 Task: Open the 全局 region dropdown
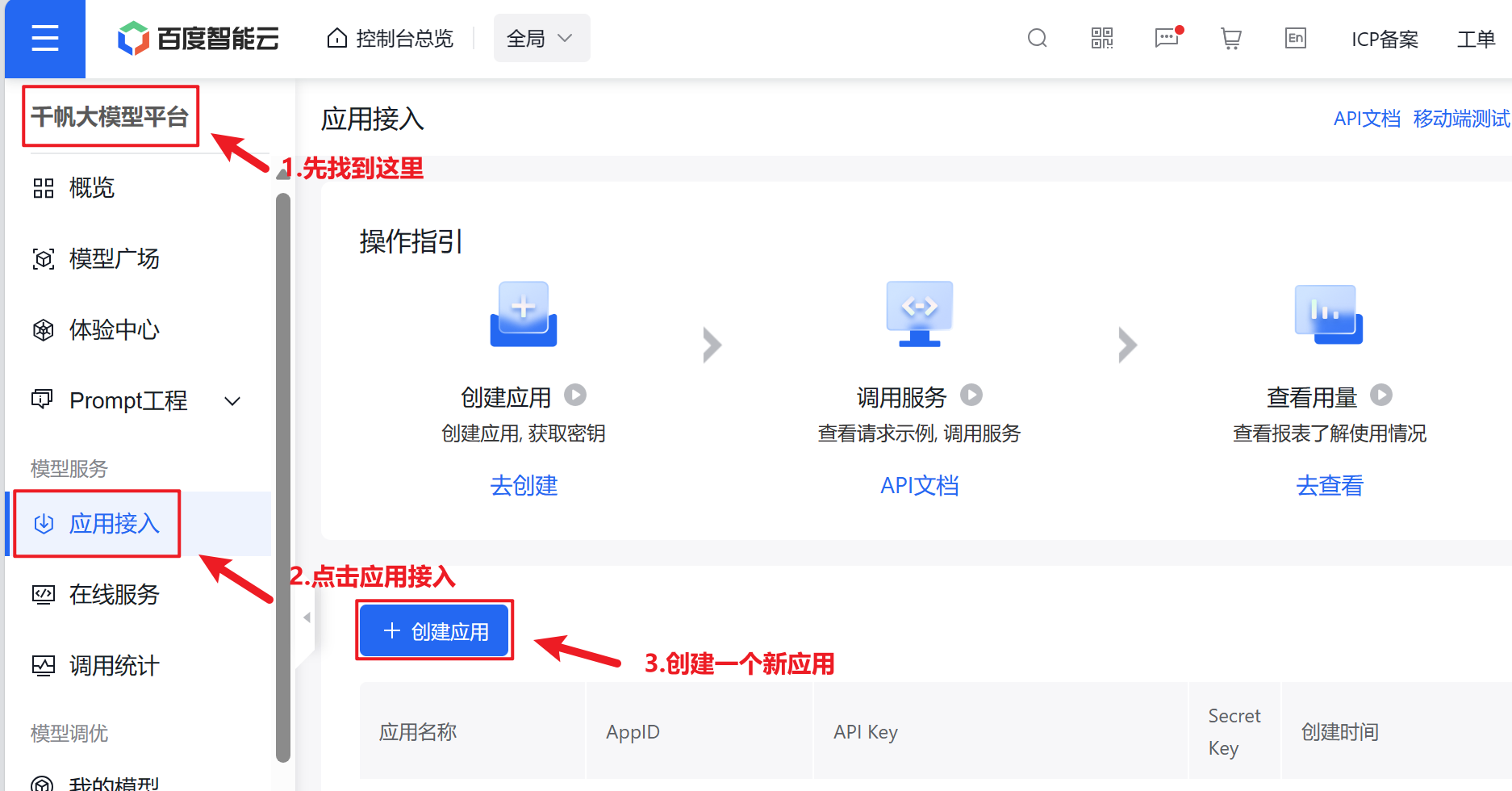pyautogui.click(x=541, y=38)
